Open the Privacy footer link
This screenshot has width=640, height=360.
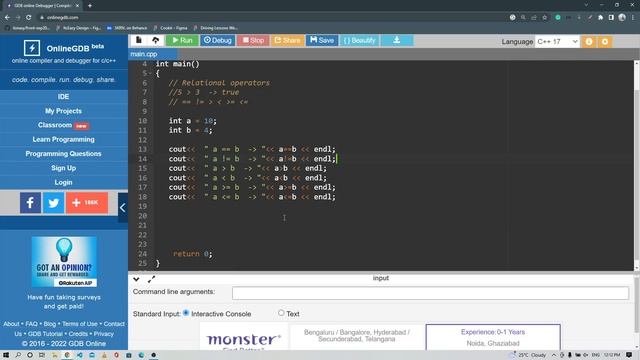[x=104, y=333]
